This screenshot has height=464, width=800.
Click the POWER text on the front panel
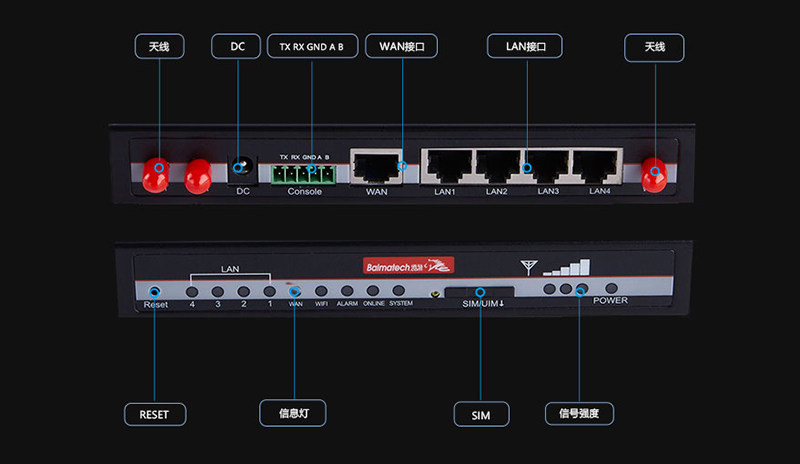click(x=610, y=301)
